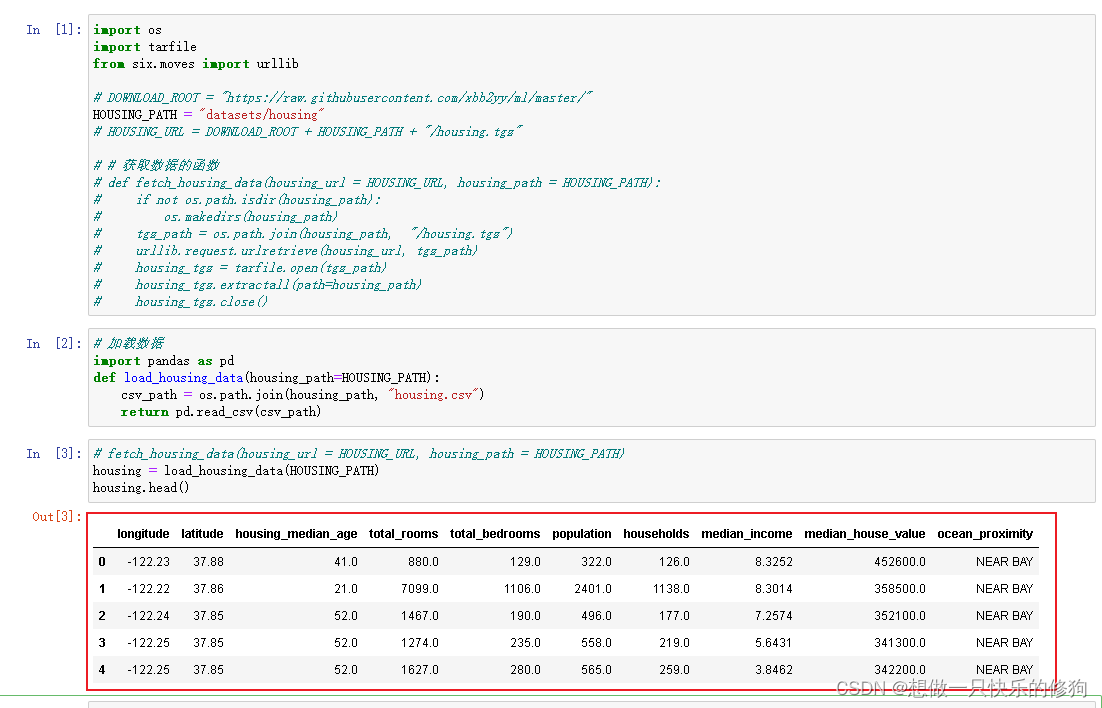Click total_bedrooms value 129.0

click(526, 562)
